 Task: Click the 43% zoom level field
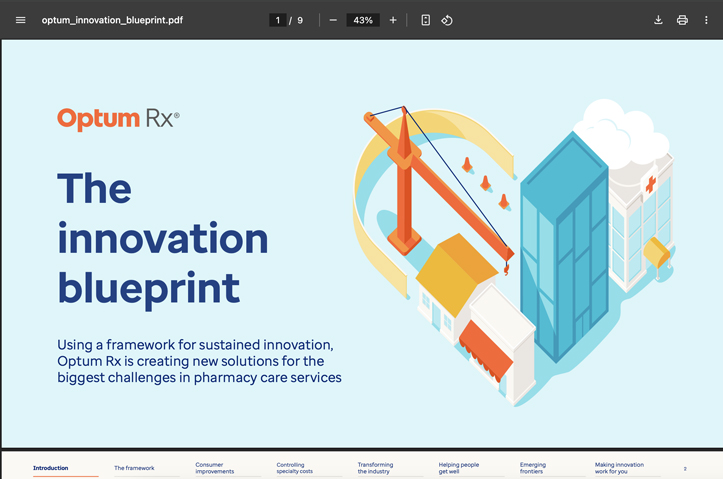(x=363, y=20)
